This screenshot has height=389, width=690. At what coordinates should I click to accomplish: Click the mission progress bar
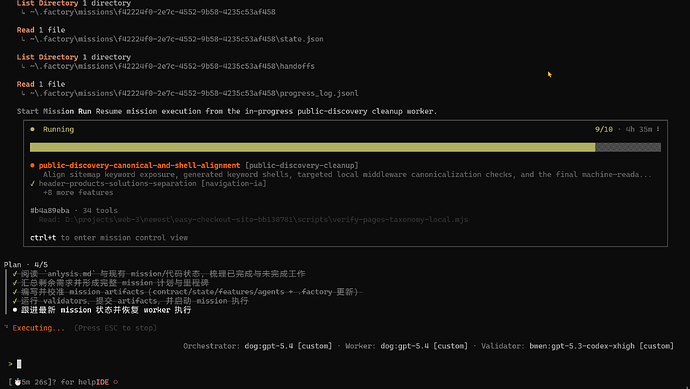[345, 147]
